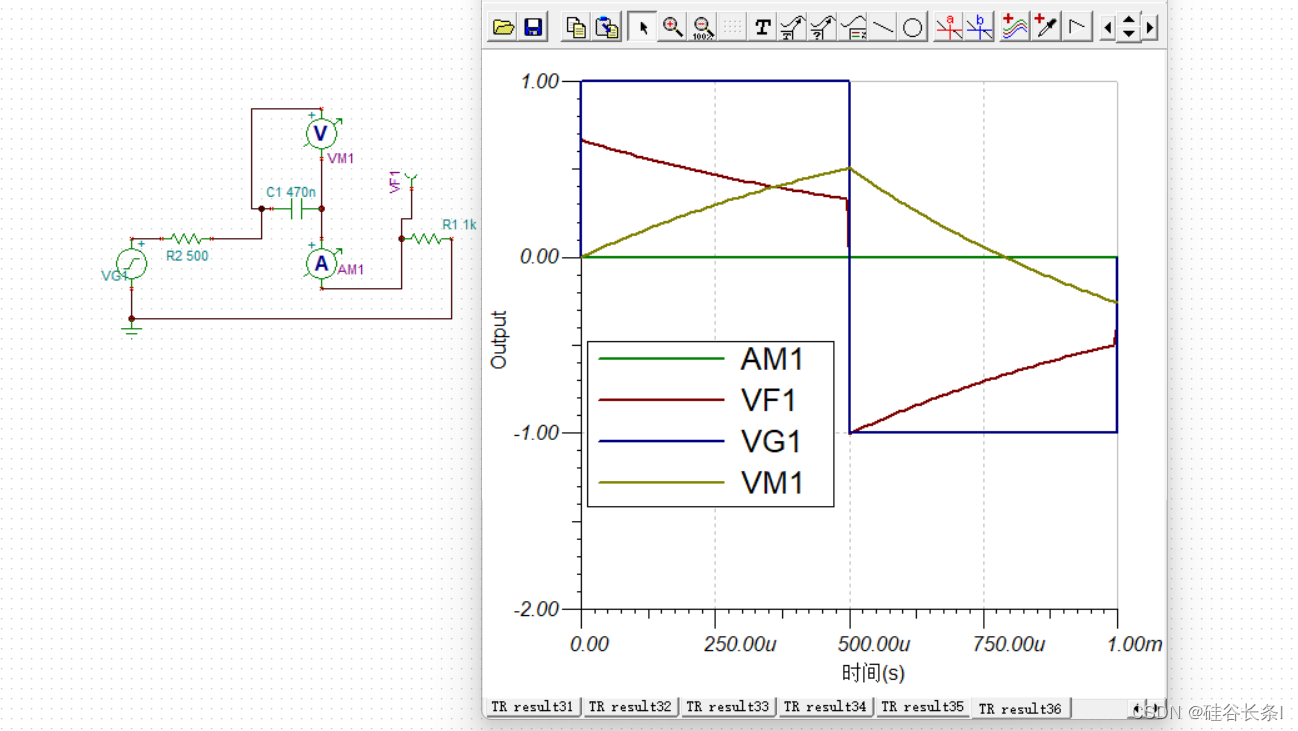Click the up arrow in toolbar stepper
Screen dimensions: 1298x731
[1129, 20]
